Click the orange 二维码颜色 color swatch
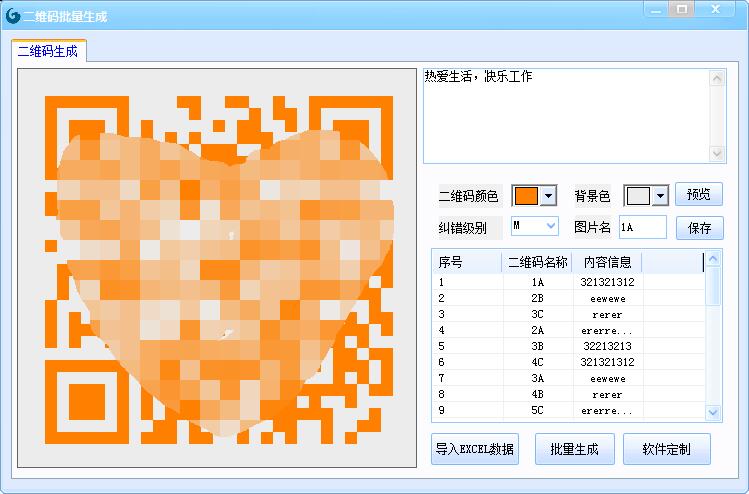Image resolution: width=749 pixels, height=494 pixels. 526,196
